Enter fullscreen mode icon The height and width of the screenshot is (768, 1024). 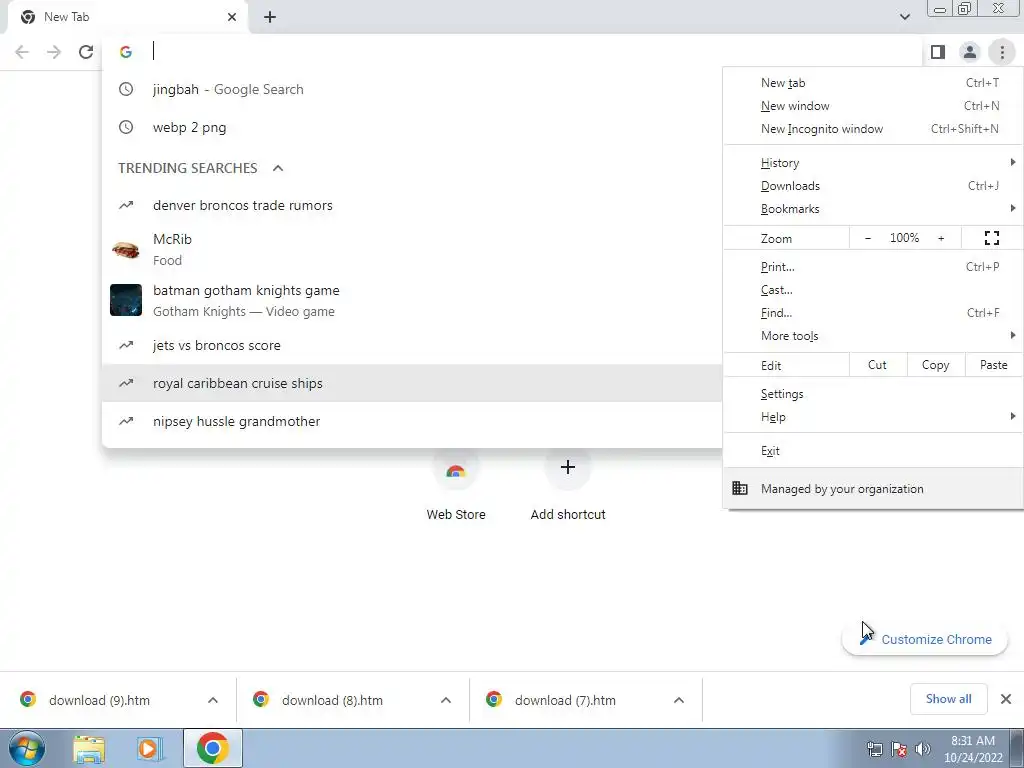click(x=991, y=238)
